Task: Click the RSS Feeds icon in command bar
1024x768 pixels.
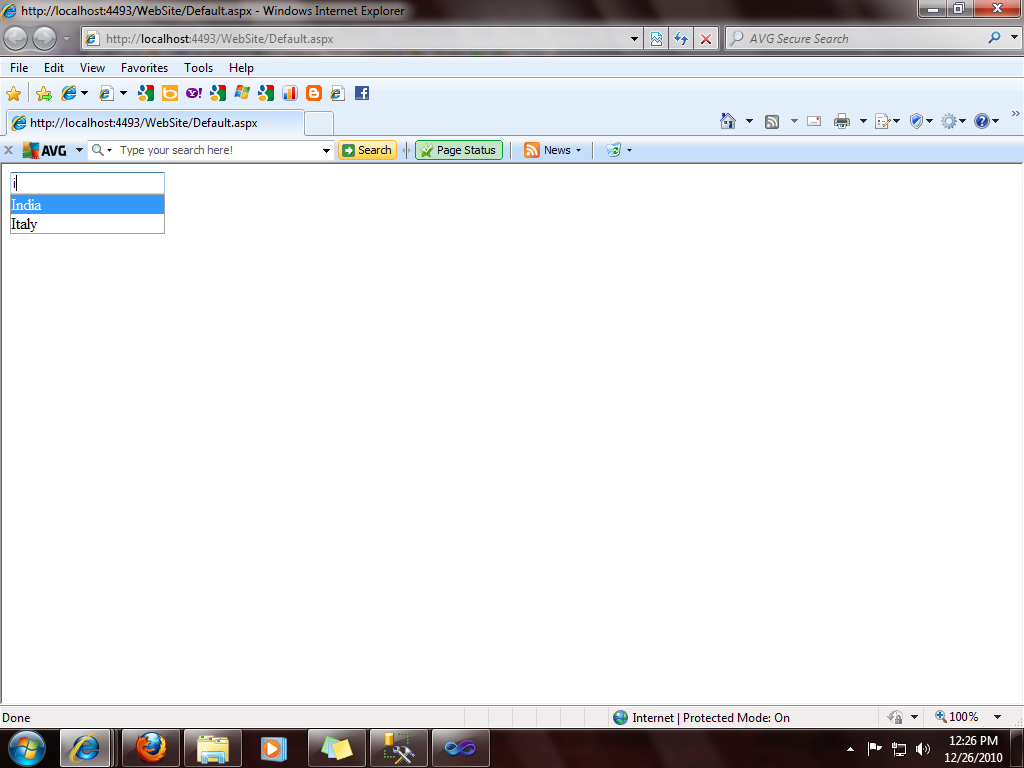Action: click(x=772, y=121)
